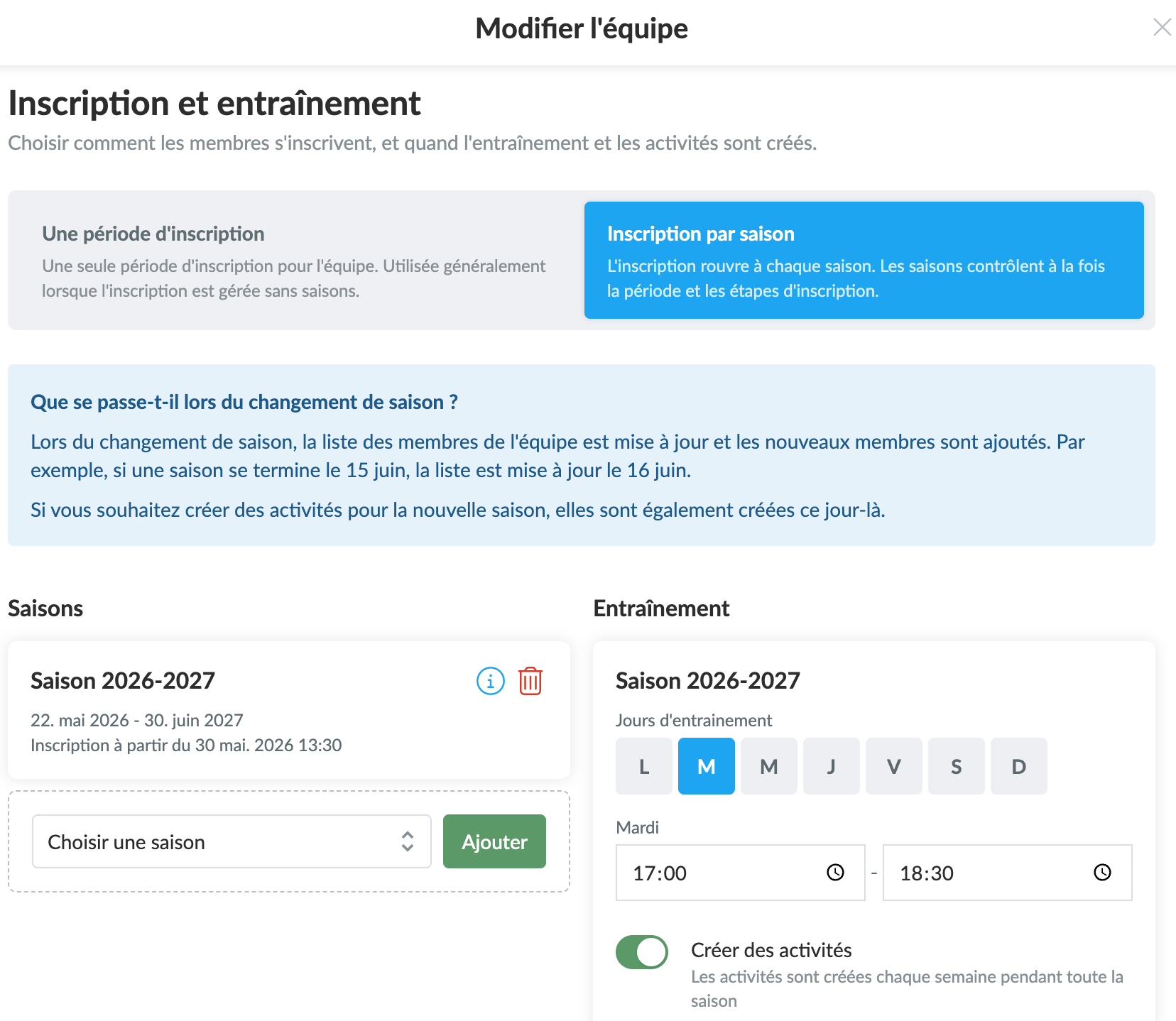1176x1021 pixels.
Task: Click the 17:00 start time field
Action: click(x=740, y=873)
